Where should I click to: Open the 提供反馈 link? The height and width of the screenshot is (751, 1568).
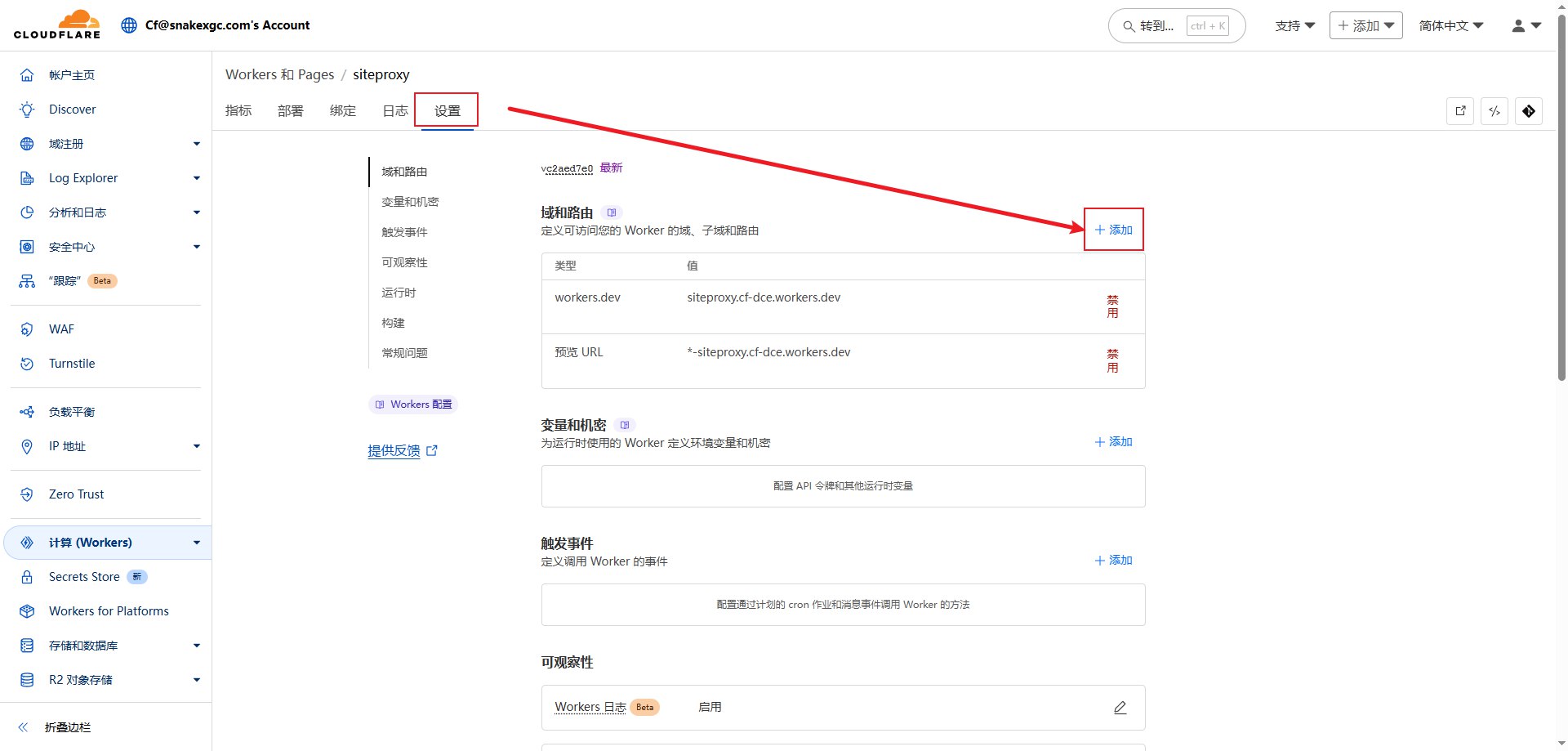point(403,450)
